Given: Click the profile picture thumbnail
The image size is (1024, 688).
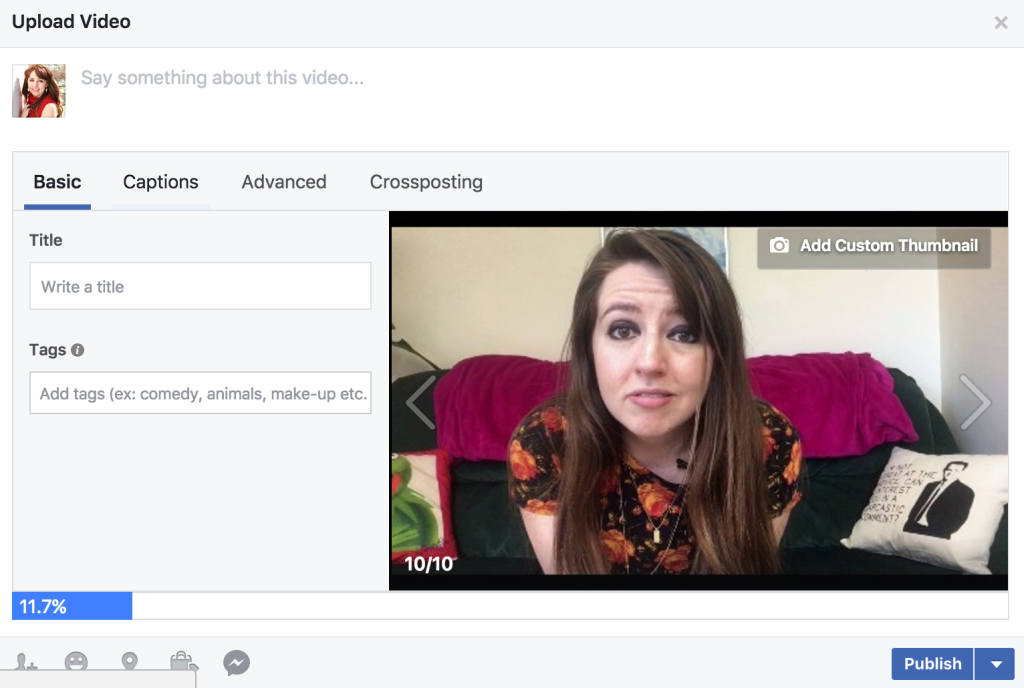Looking at the screenshot, I should [x=38, y=90].
